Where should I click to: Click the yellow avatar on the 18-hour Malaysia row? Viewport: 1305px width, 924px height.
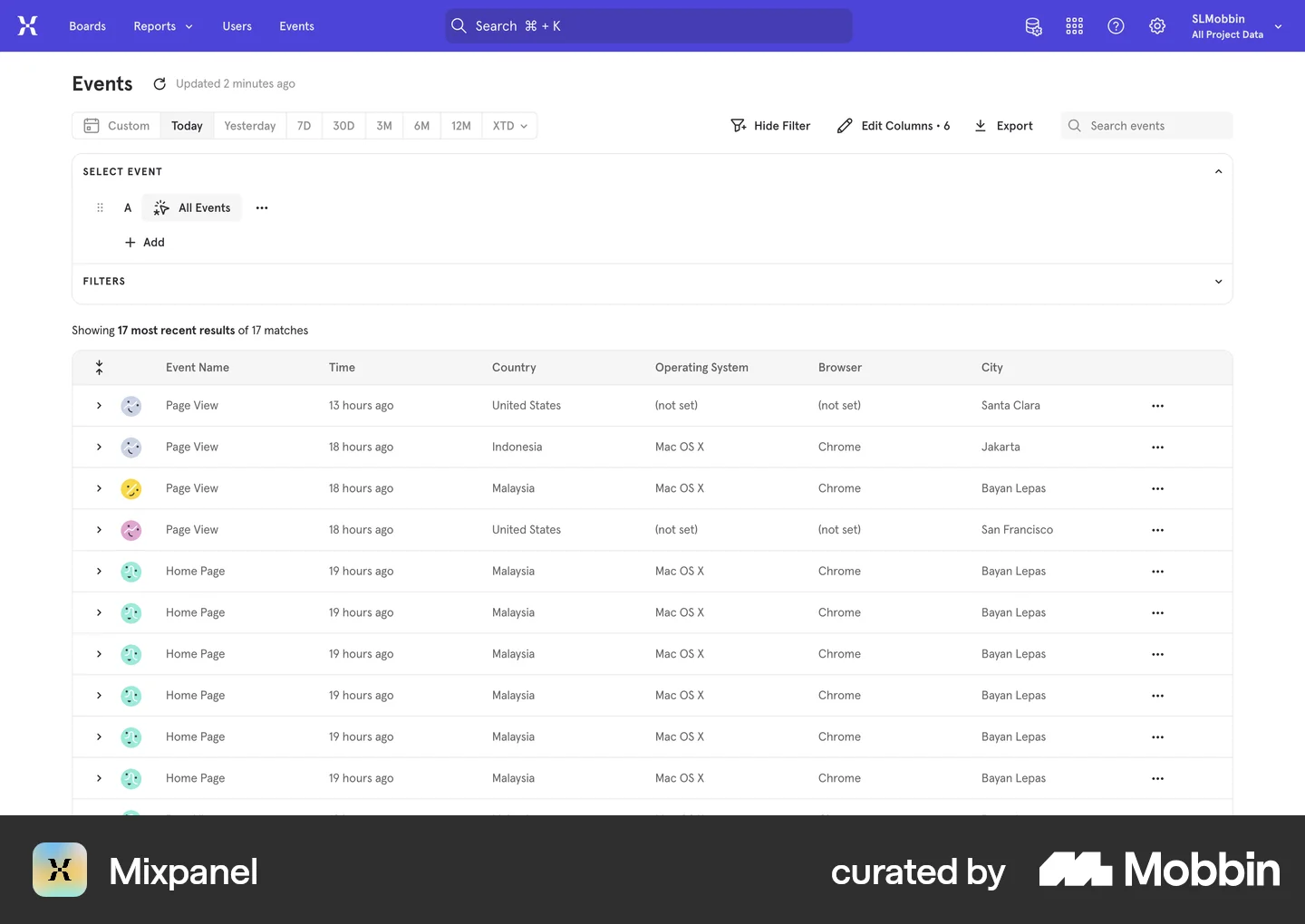(131, 489)
